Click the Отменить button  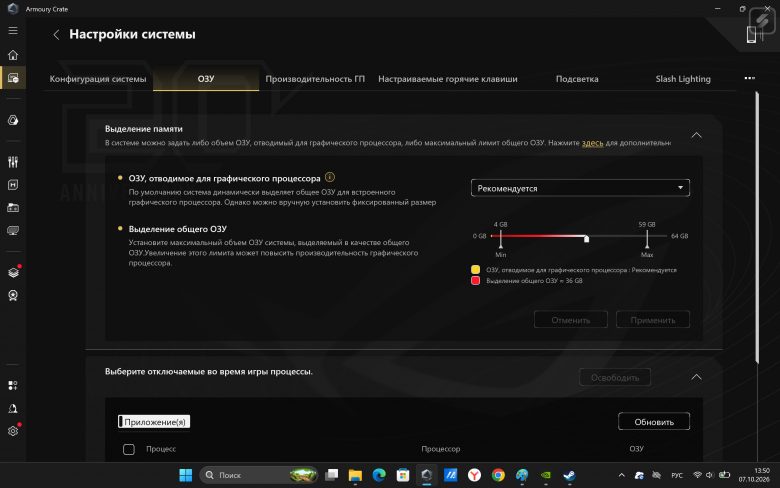[x=571, y=320]
